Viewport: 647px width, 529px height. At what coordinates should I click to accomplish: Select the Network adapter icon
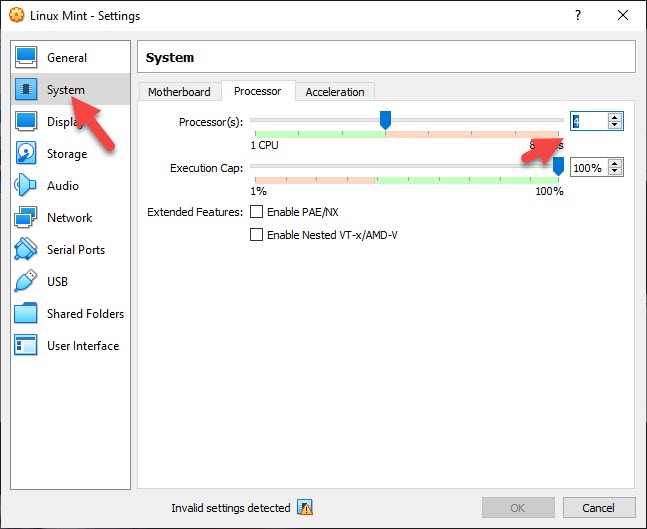[26, 218]
